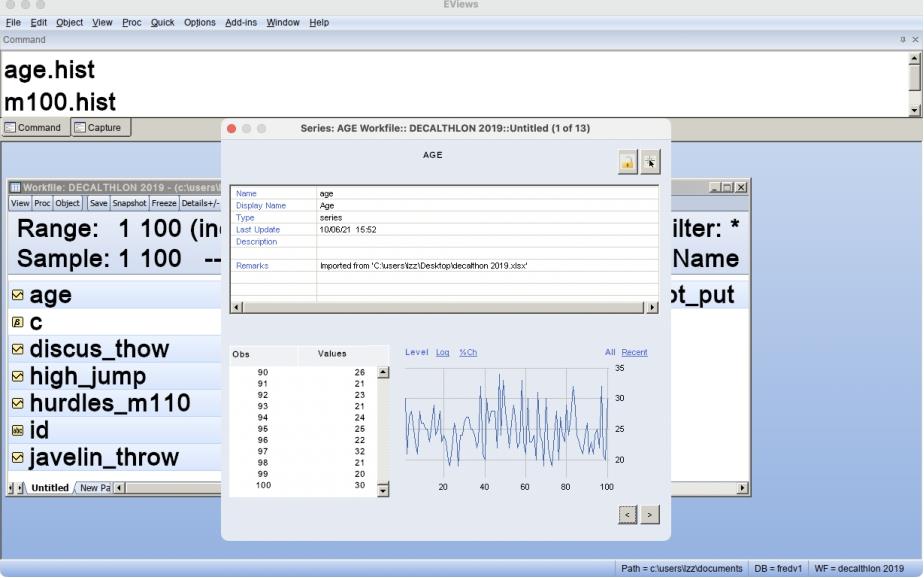This screenshot has width=924, height=578.
Task: Switch to the Capture tab
Action: coord(97,128)
